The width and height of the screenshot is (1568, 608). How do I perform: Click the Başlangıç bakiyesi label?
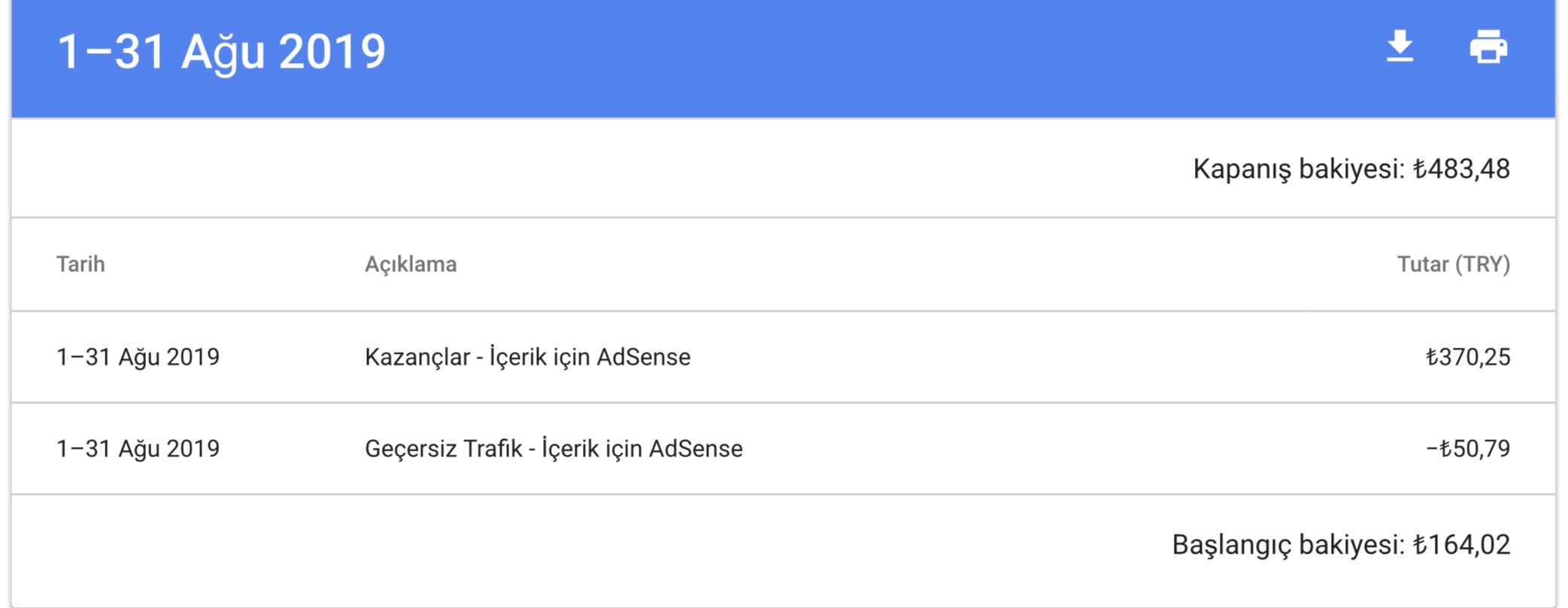1288,545
